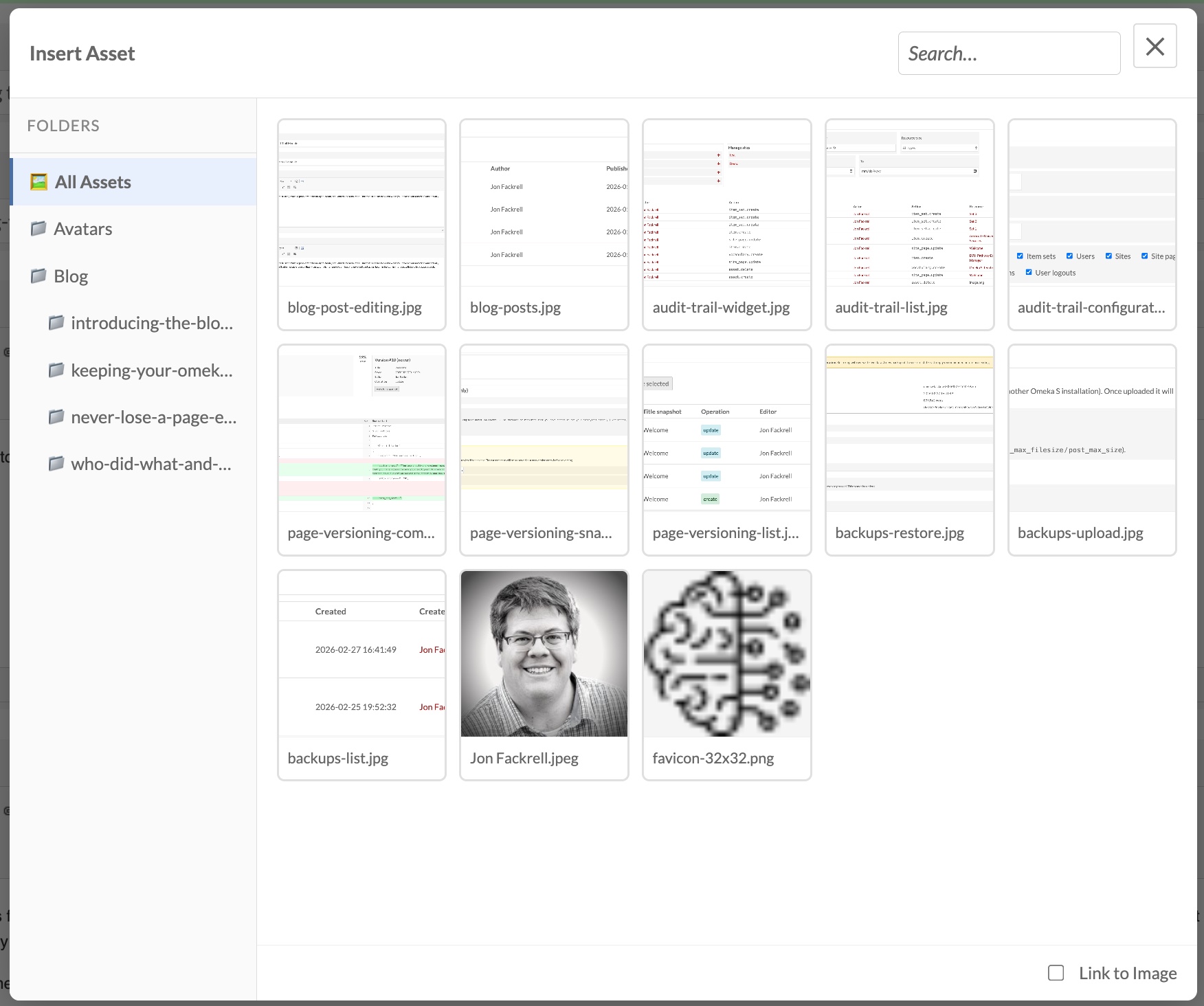Close the Insert Asset dialog
Screen dimensions: 1204x1006
click(1155, 46)
